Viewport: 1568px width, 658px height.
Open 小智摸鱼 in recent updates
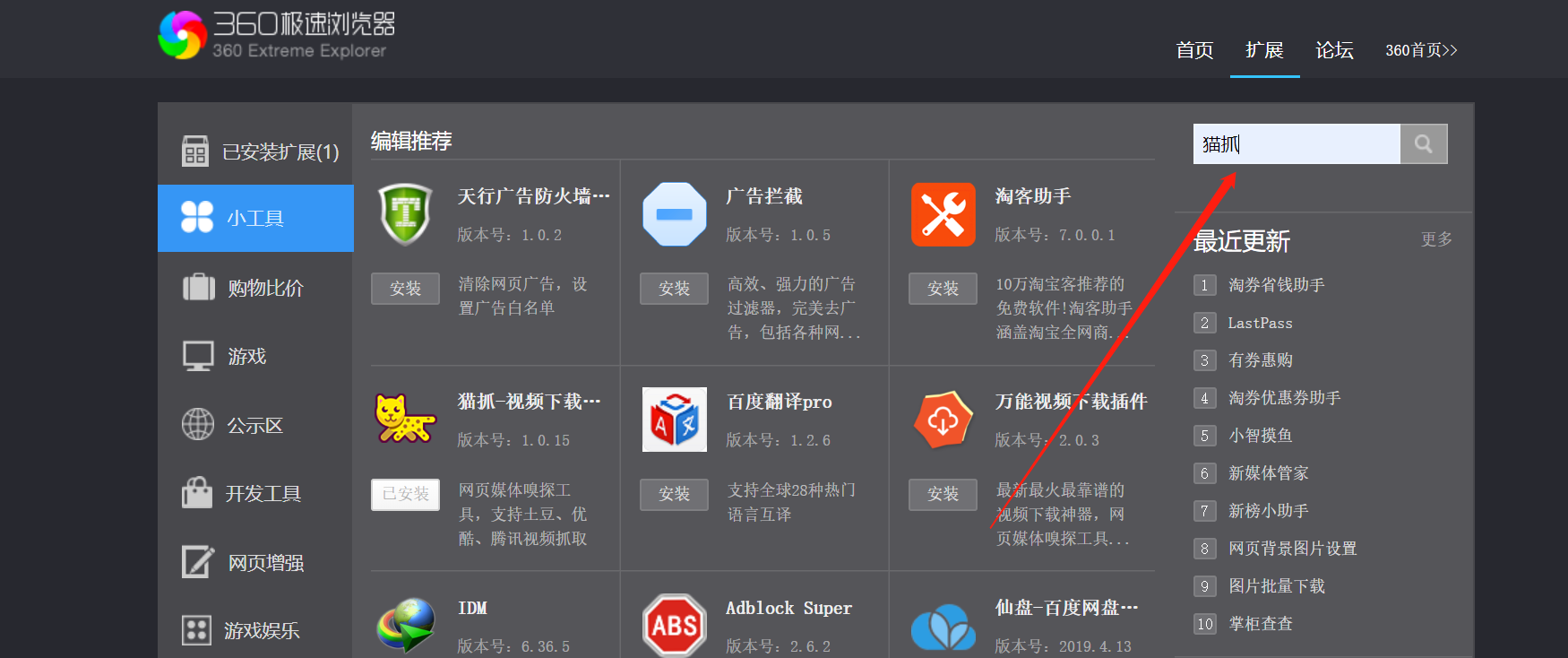[1260, 436]
